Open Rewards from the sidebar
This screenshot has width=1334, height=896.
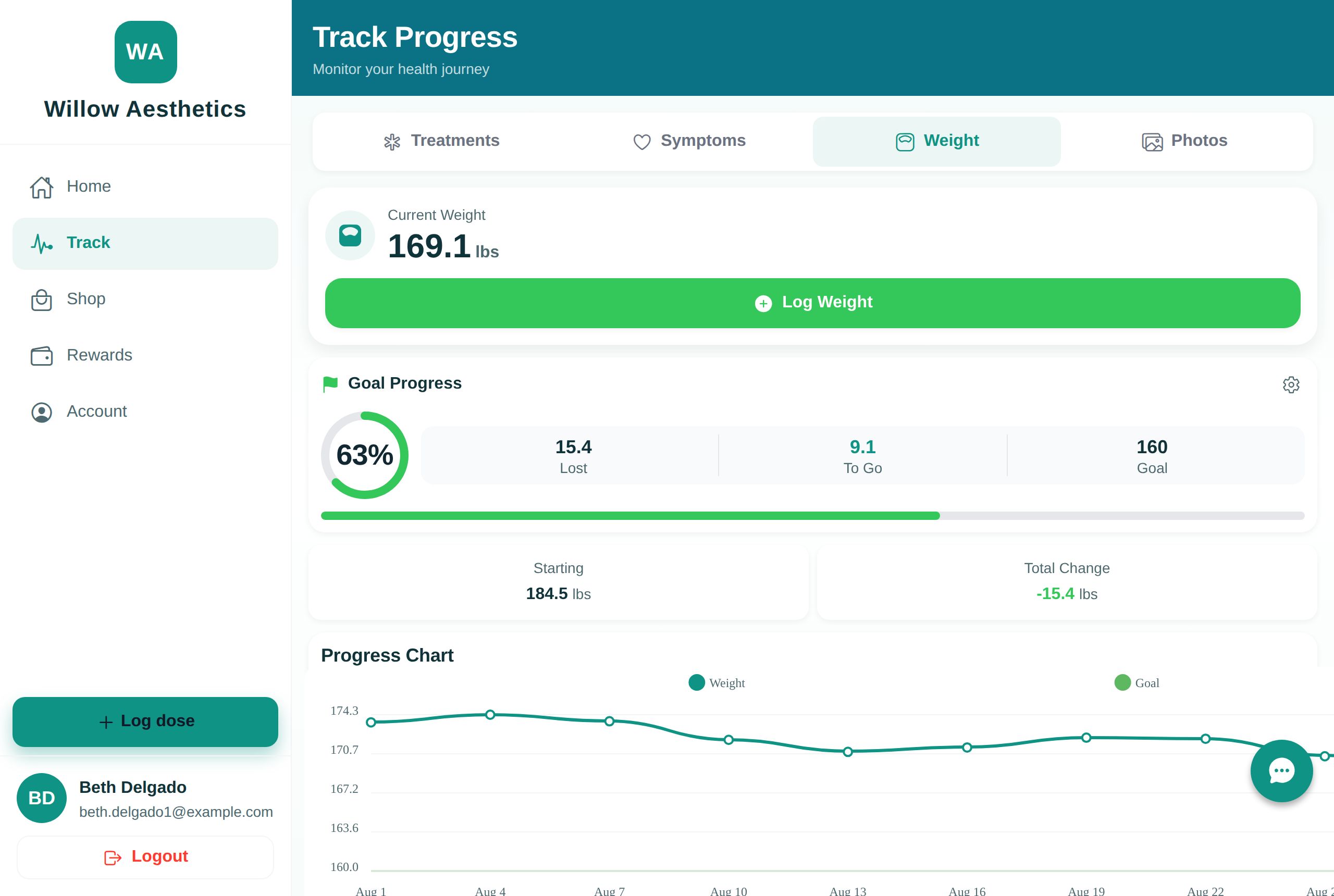click(145, 355)
